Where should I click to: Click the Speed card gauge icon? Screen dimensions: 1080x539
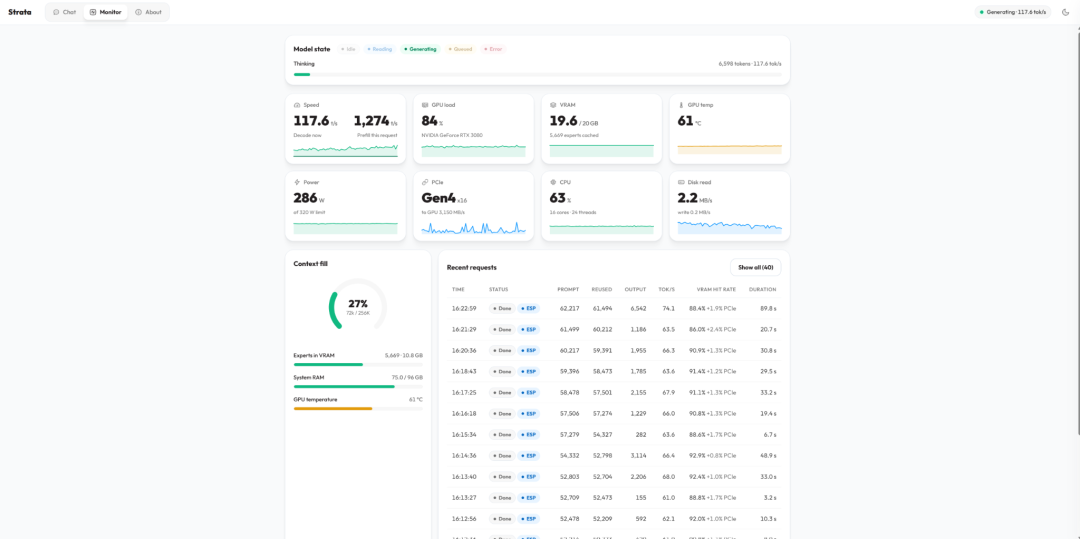(297, 105)
